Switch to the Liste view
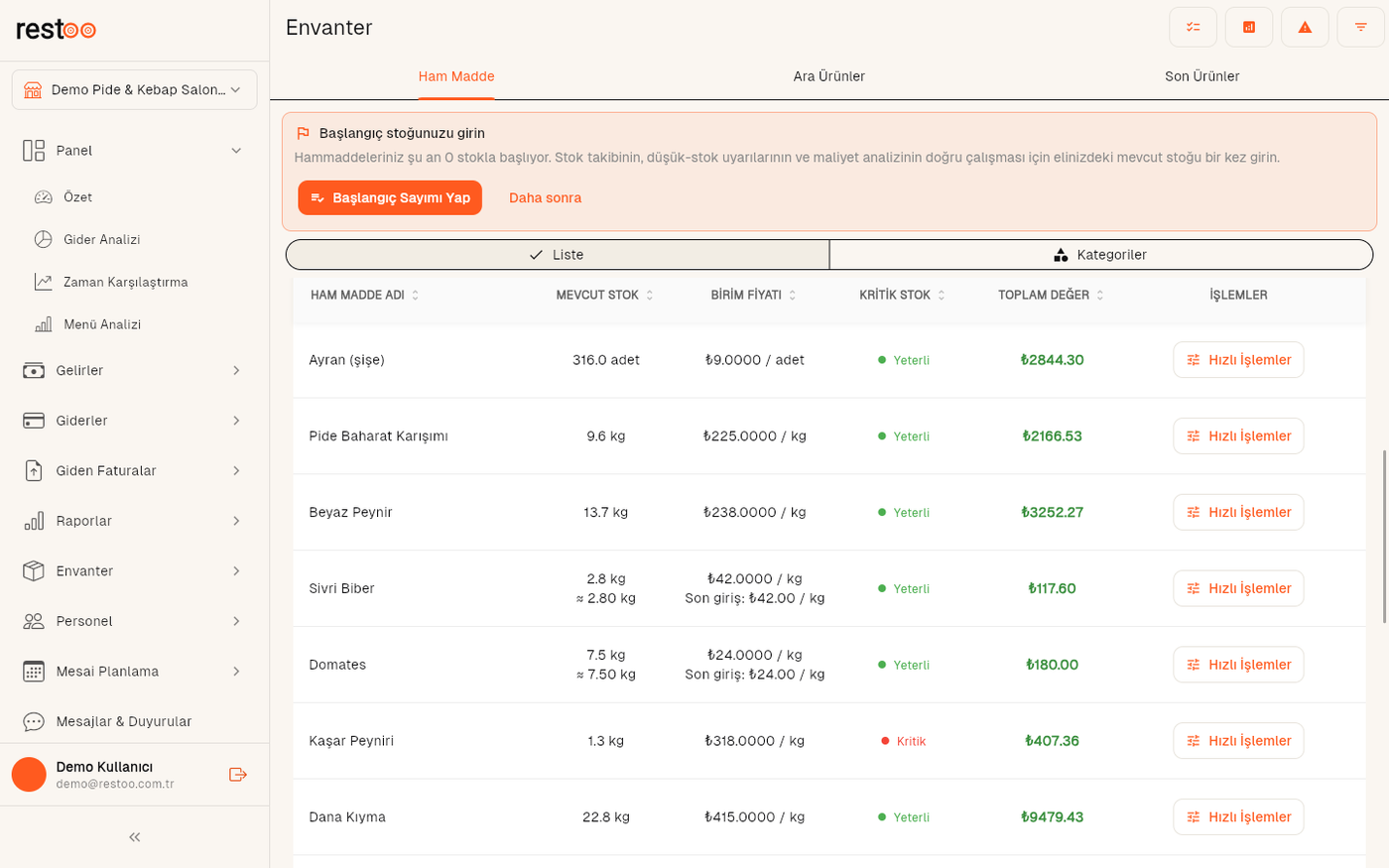1389x868 pixels. click(x=558, y=255)
